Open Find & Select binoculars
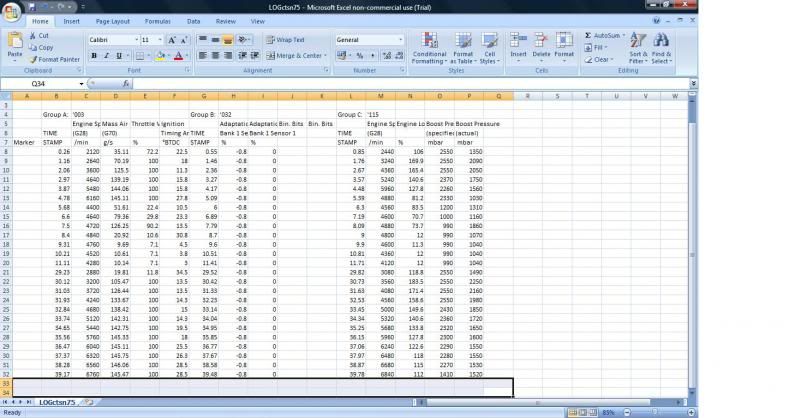Image resolution: width=800 pixels, height=418 pixels. pos(661,50)
